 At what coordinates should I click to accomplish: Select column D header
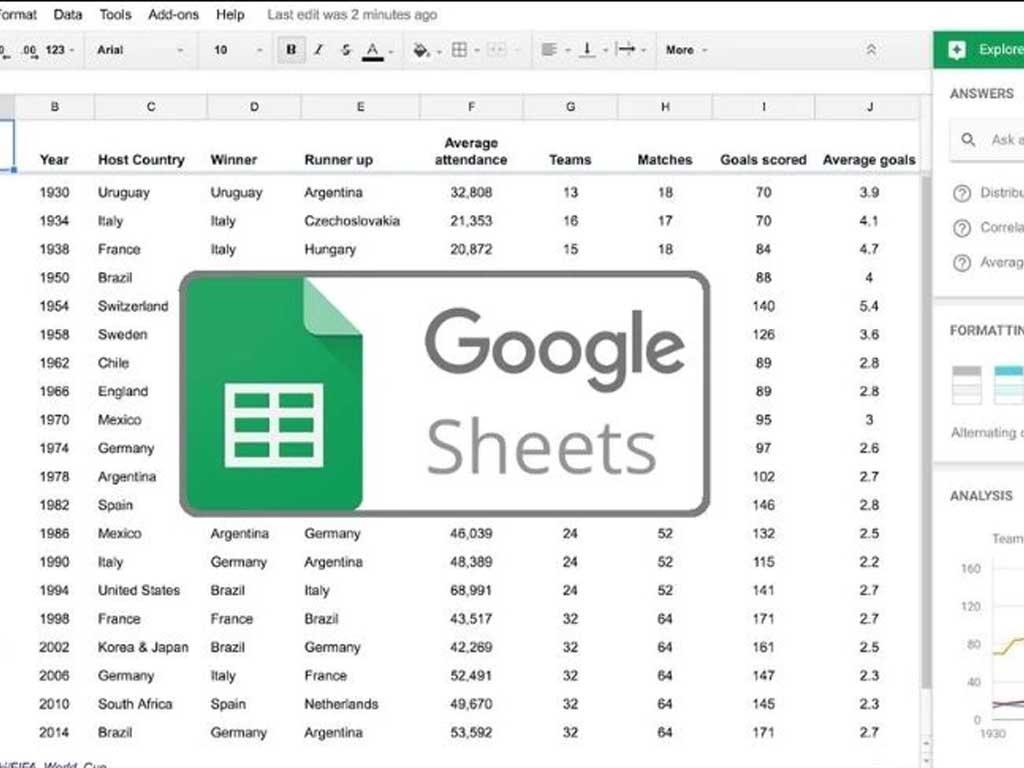coord(254,106)
